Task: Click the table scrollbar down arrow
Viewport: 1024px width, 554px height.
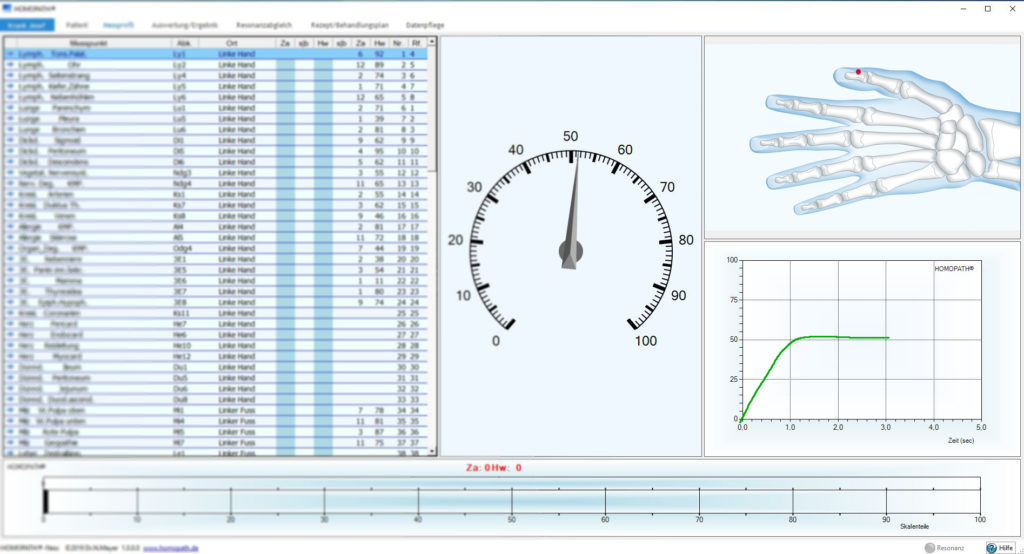Action: [x=432, y=451]
